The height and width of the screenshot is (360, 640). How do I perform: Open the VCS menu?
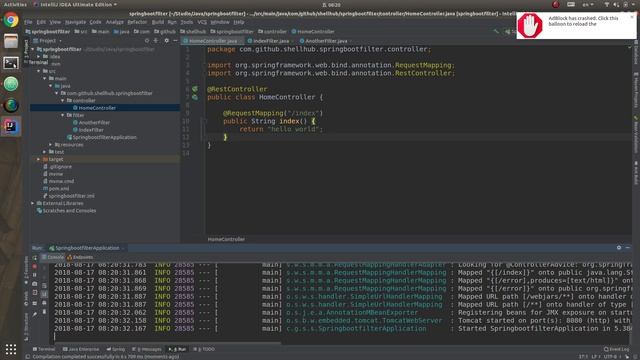(202, 22)
